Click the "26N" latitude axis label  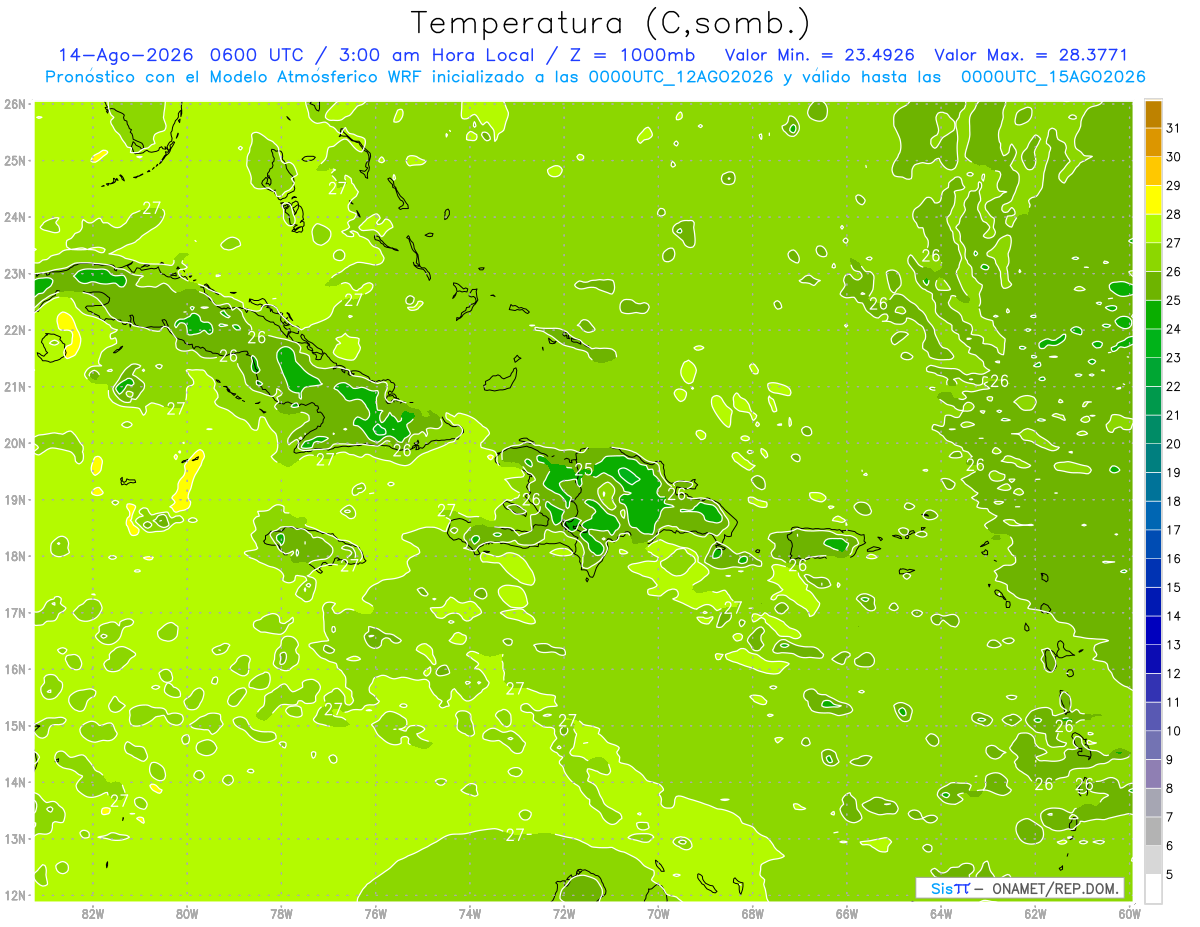pyautogui.click(x=15, y=104)
